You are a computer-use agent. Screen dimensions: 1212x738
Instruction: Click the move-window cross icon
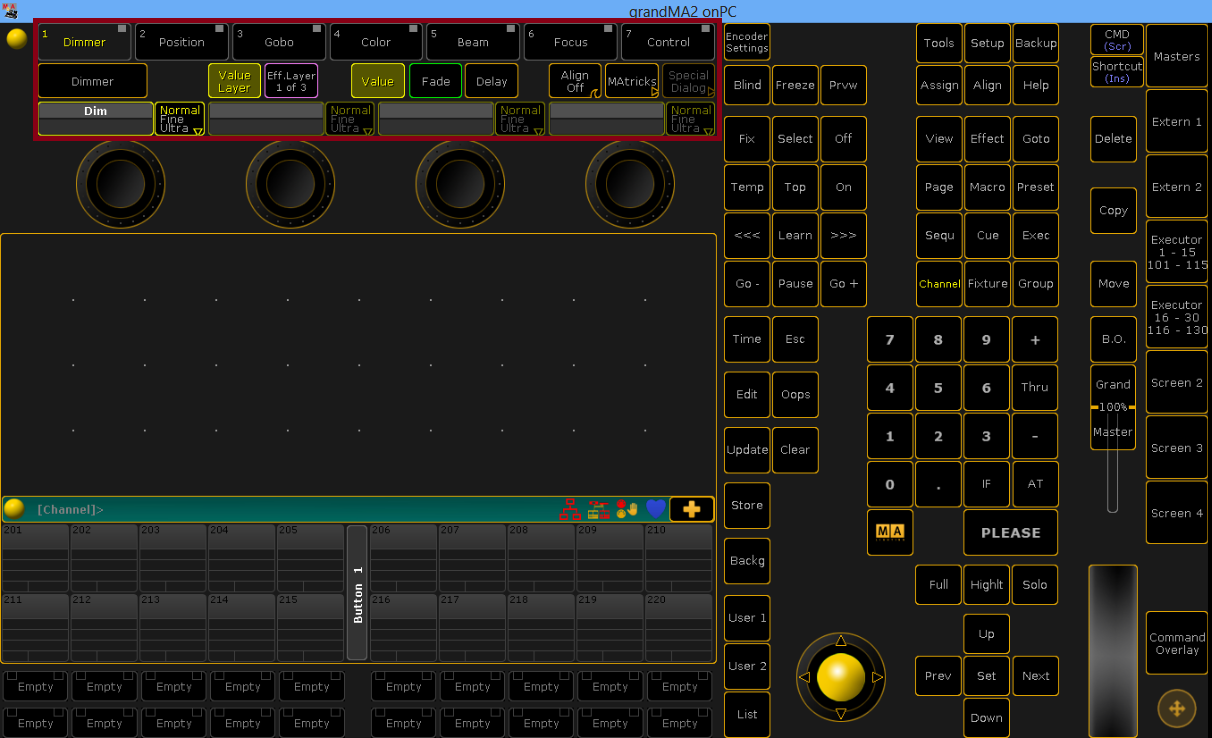pos(1177,709)
